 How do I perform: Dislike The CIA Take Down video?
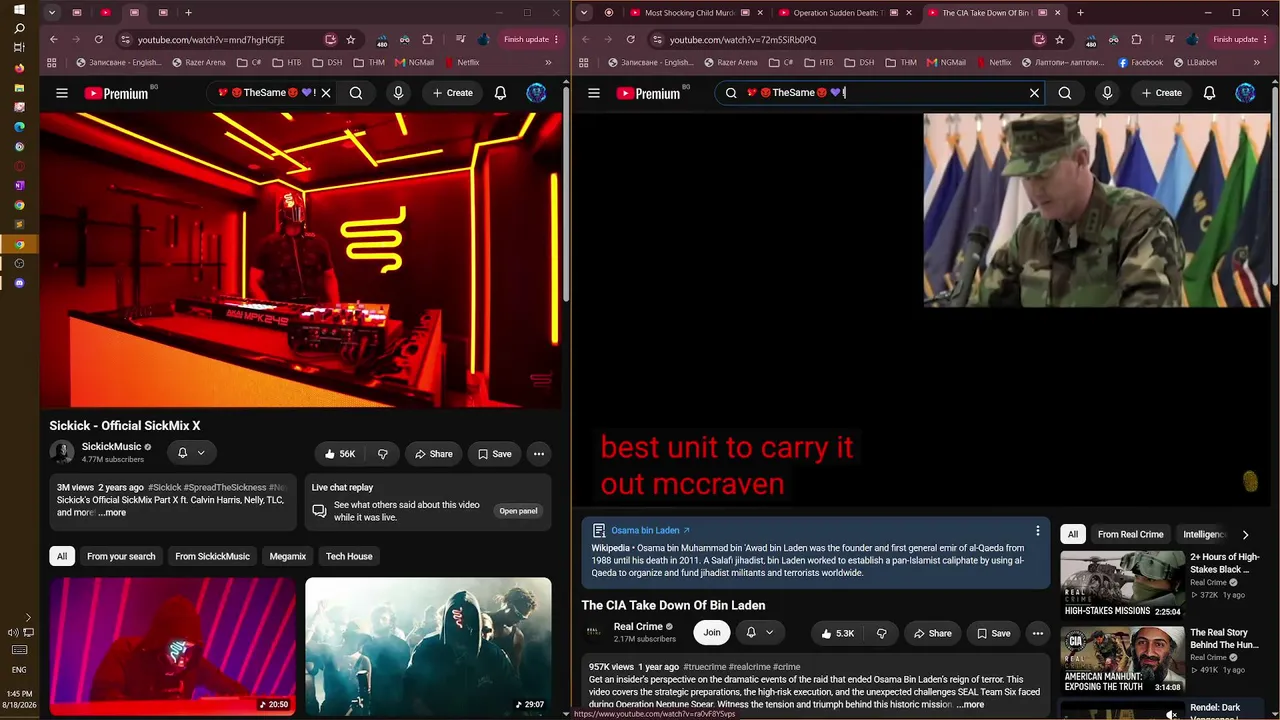point(881,633)
